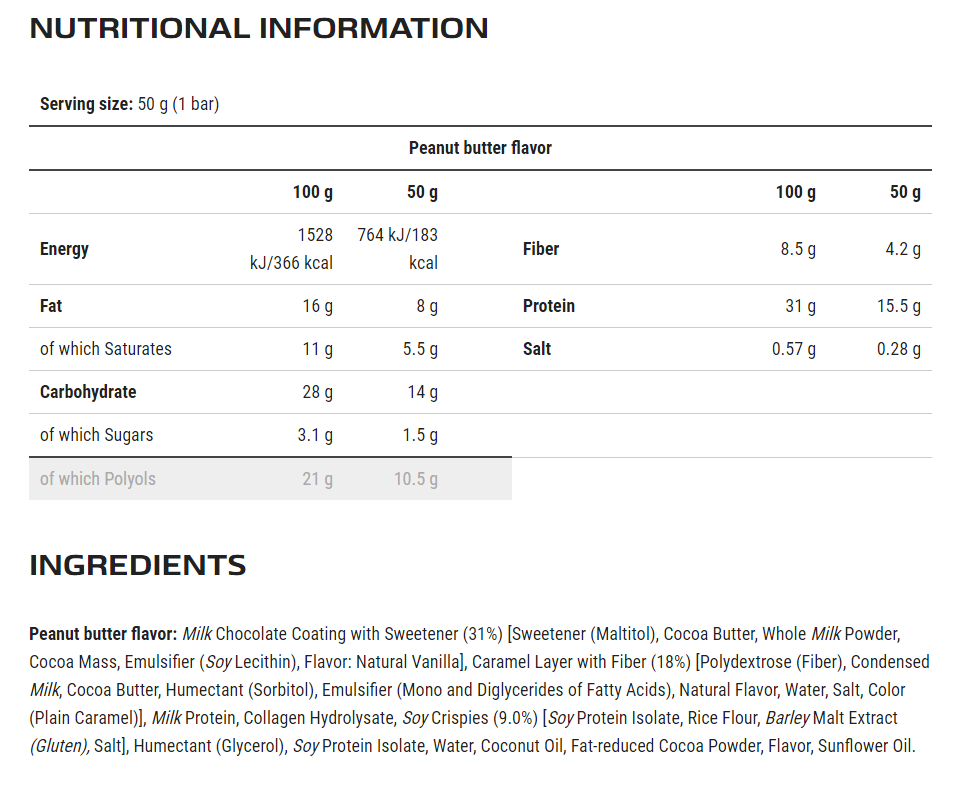The image size is (962, 785).
Task: Click the highlighted 'of which Polyols' row
Action: tap(270, 478)
